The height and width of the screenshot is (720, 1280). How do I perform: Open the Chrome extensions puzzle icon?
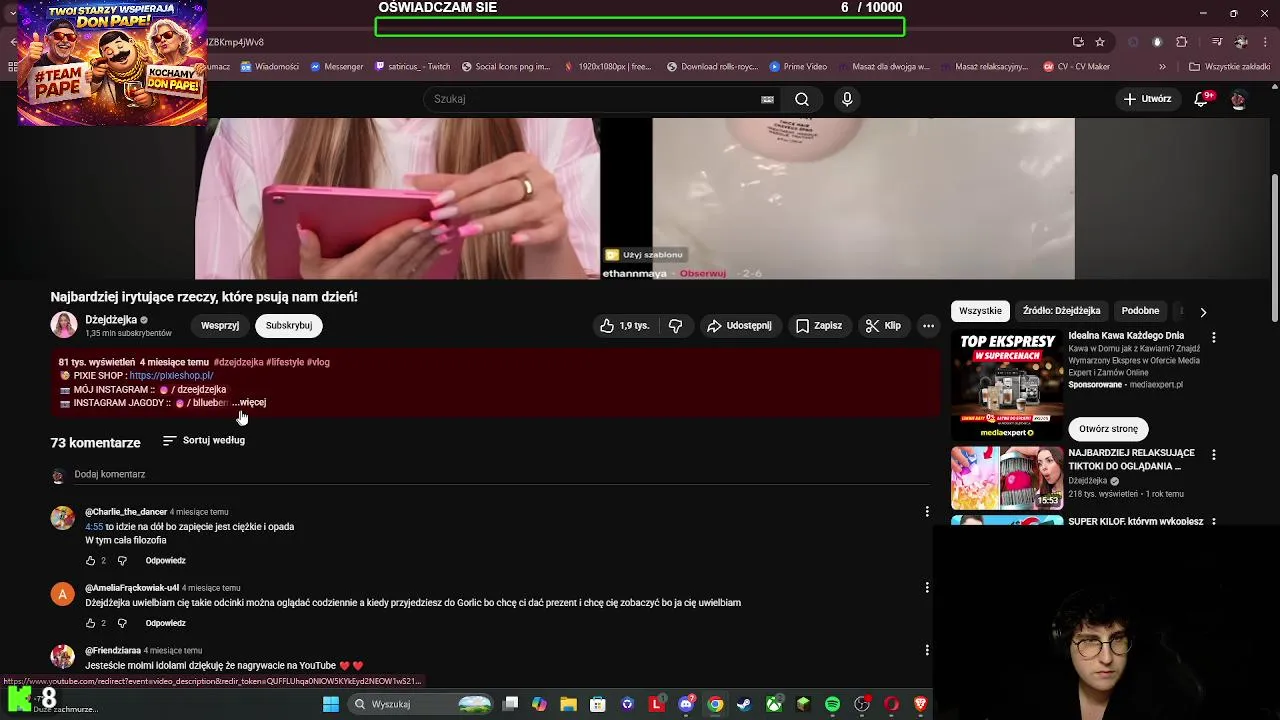coord(1181,42)
